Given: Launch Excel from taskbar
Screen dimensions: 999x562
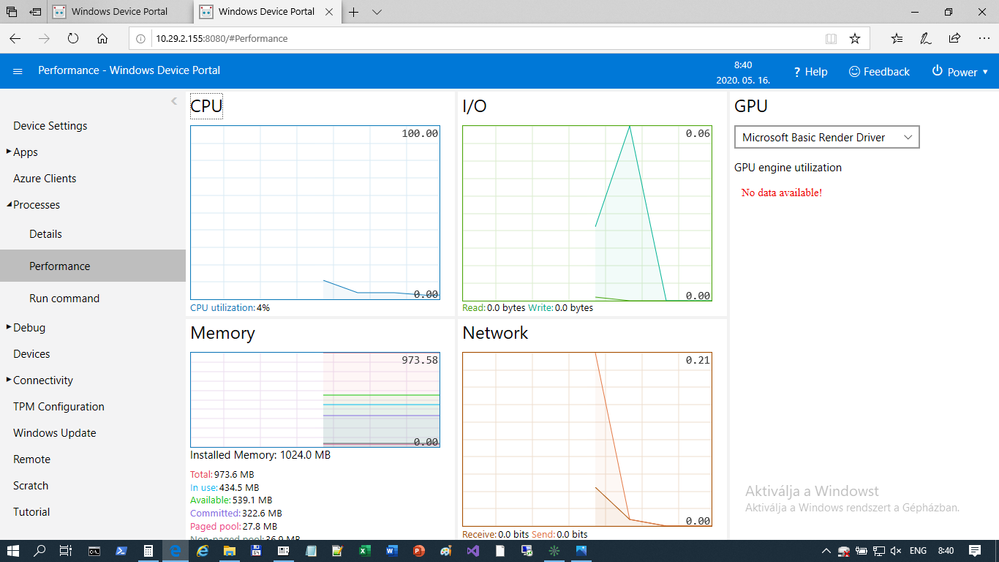Looking at the screenshot, I should click(x=364, y=551).
